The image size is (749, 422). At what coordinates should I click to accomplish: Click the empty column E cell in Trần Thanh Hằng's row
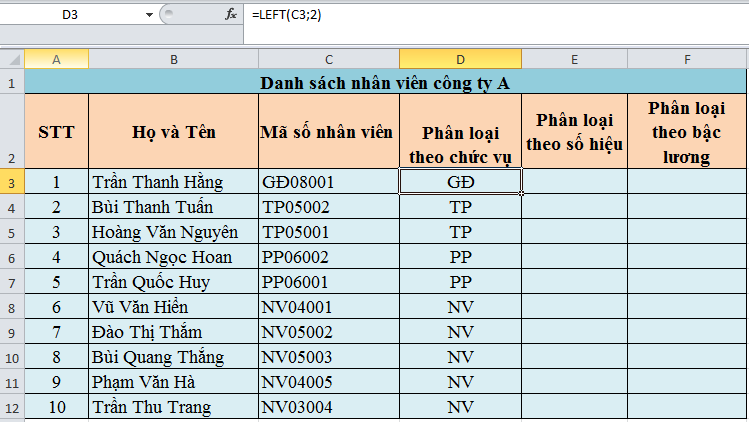click(x=574, y=182)
